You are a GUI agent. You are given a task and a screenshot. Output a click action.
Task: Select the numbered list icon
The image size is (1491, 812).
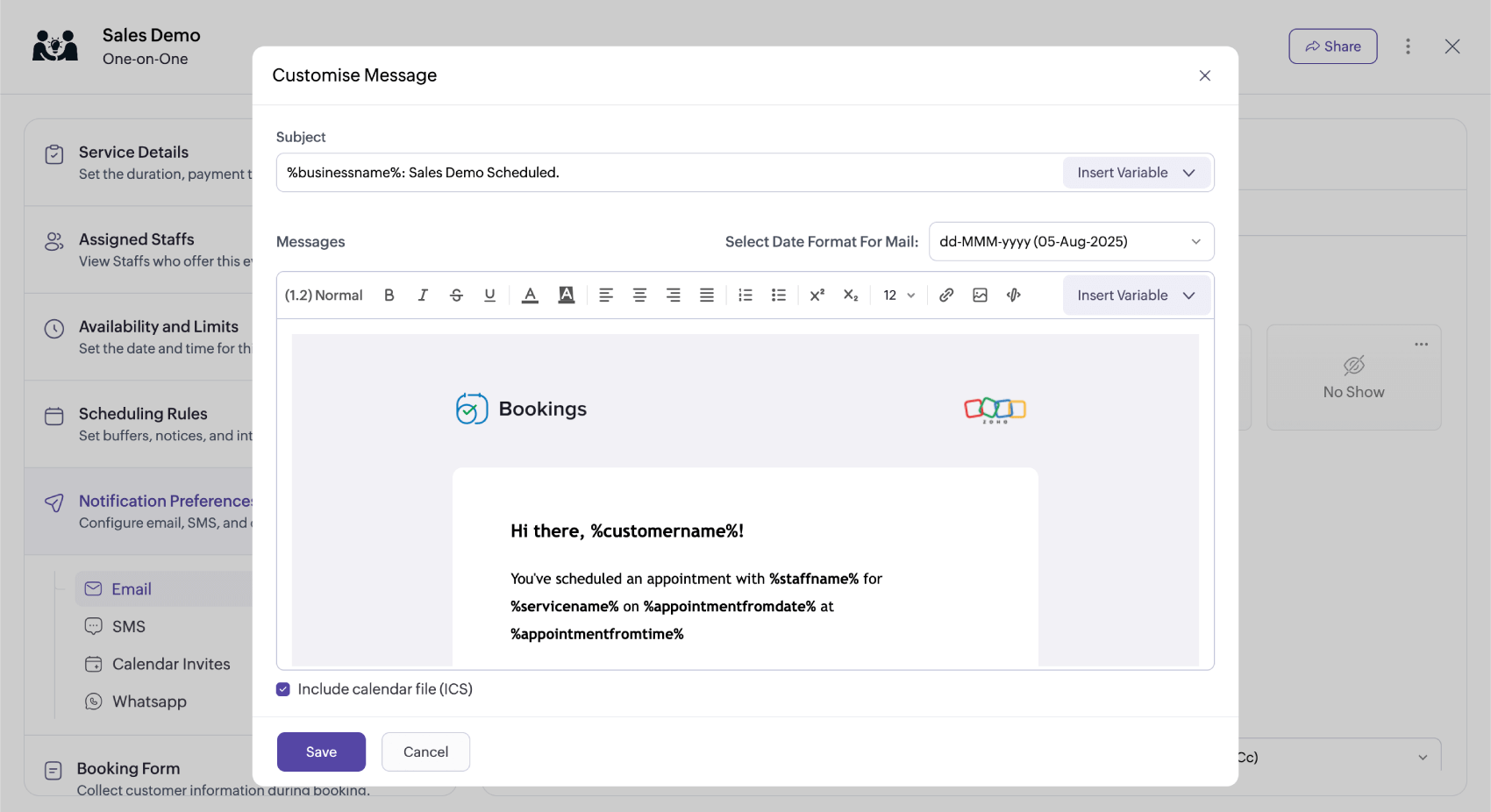click(x=745, y=295)
